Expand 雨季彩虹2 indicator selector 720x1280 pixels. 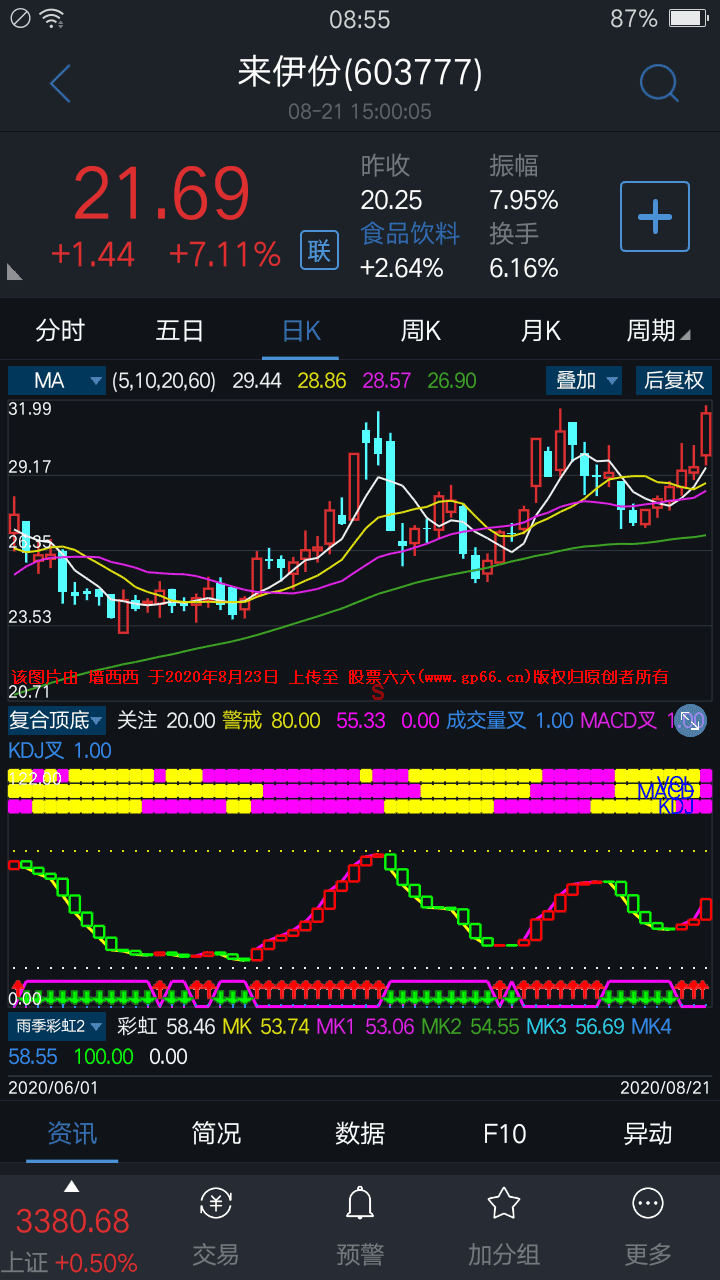coord(59,1026)
